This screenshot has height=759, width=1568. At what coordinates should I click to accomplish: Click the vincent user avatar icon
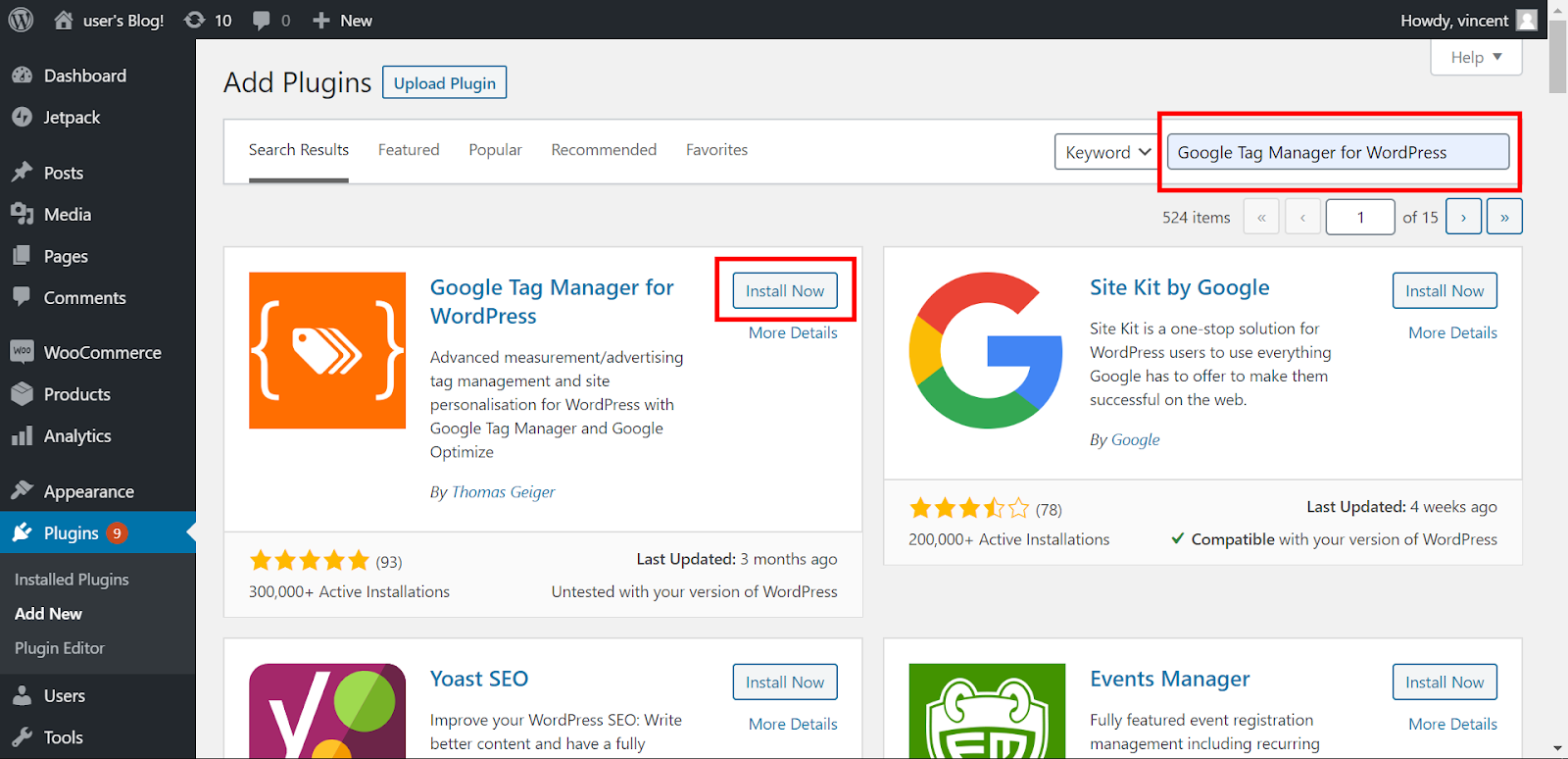[1526, 20]
